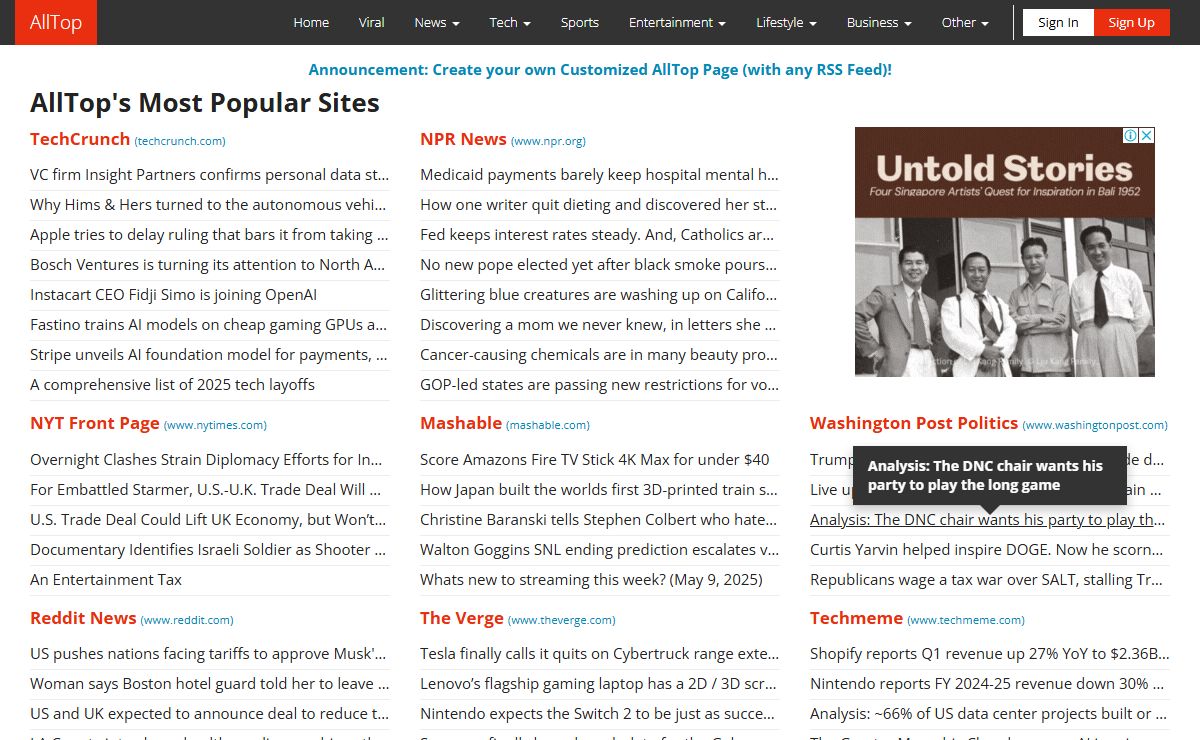Screen dimensions: 1200x740
Task: Open the TechCrunch section heading
Action: pos(80,139)
